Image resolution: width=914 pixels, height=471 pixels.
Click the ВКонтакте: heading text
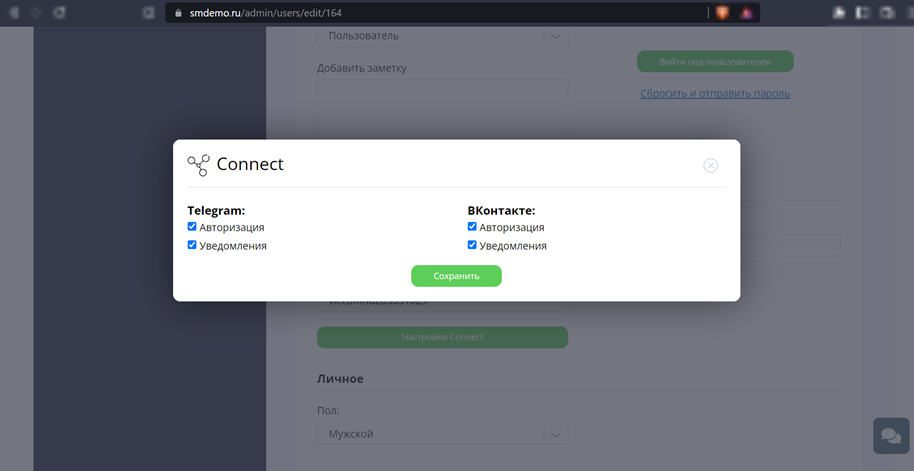pos(501,210)
